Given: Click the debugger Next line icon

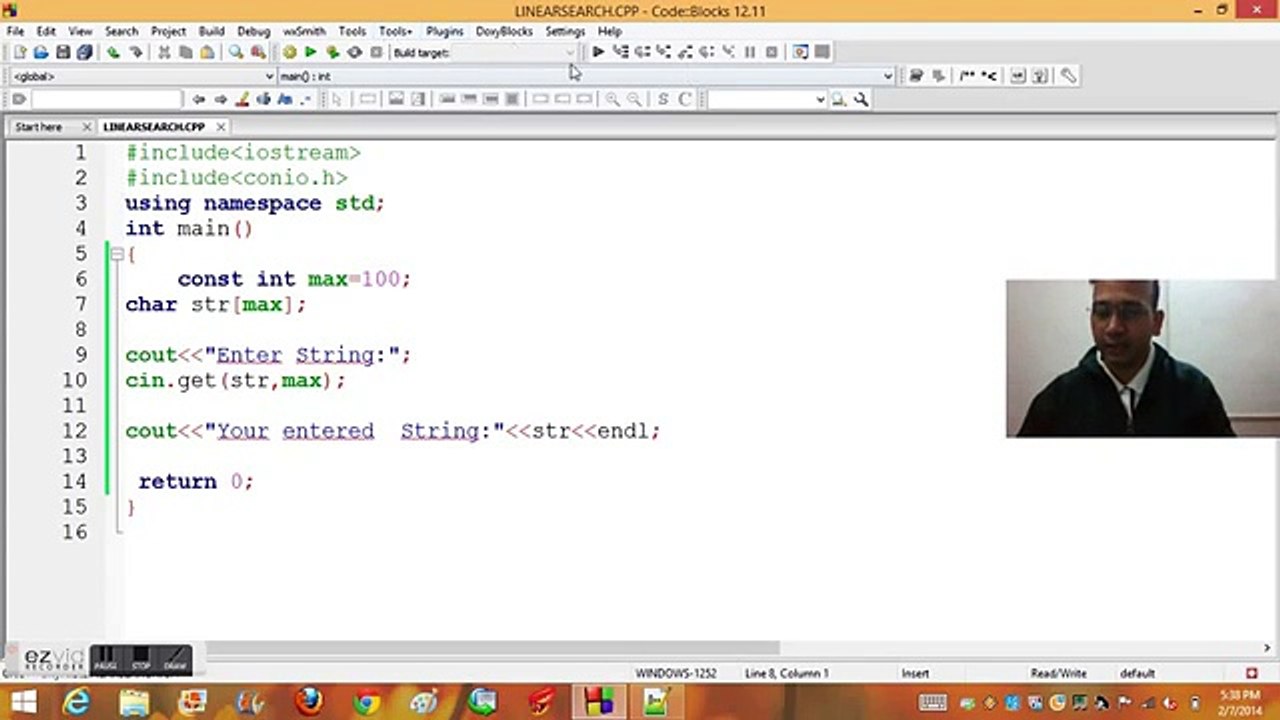Looking at the screenshot, I should 642,52.
